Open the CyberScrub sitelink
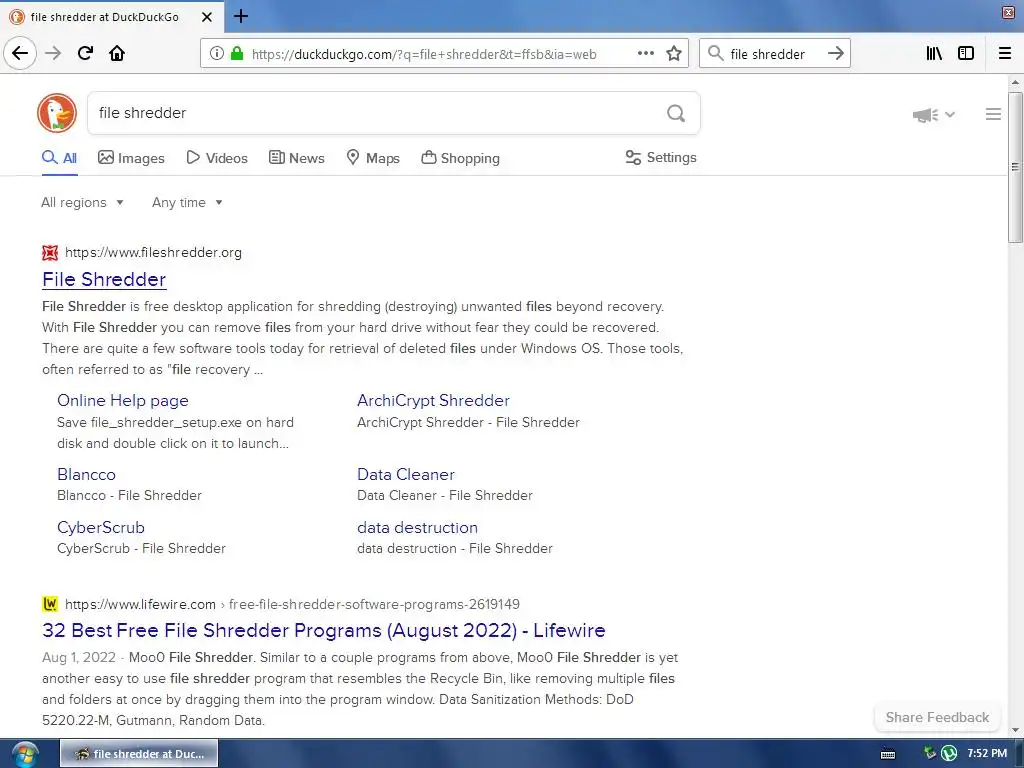The image size is (1024, 768). click(101, 527)
